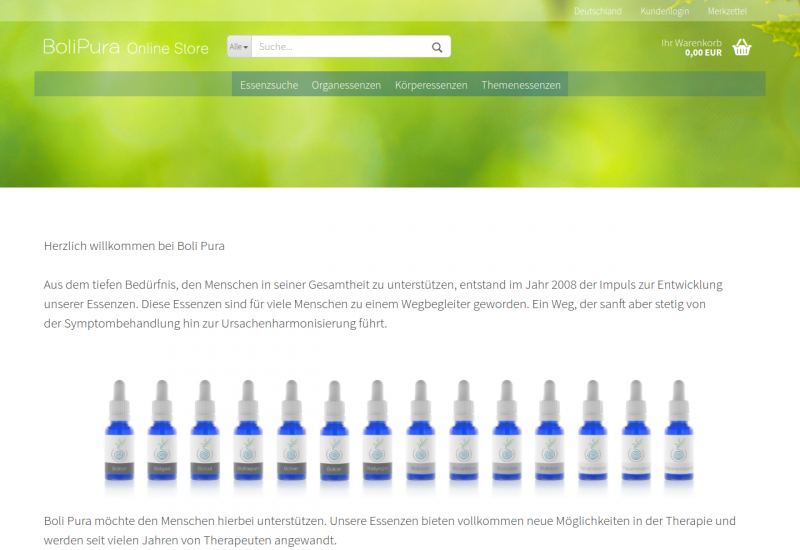
Task: Click the paragraph starting 'Boli Pura möchte'
Action: [x=390, y=530]
